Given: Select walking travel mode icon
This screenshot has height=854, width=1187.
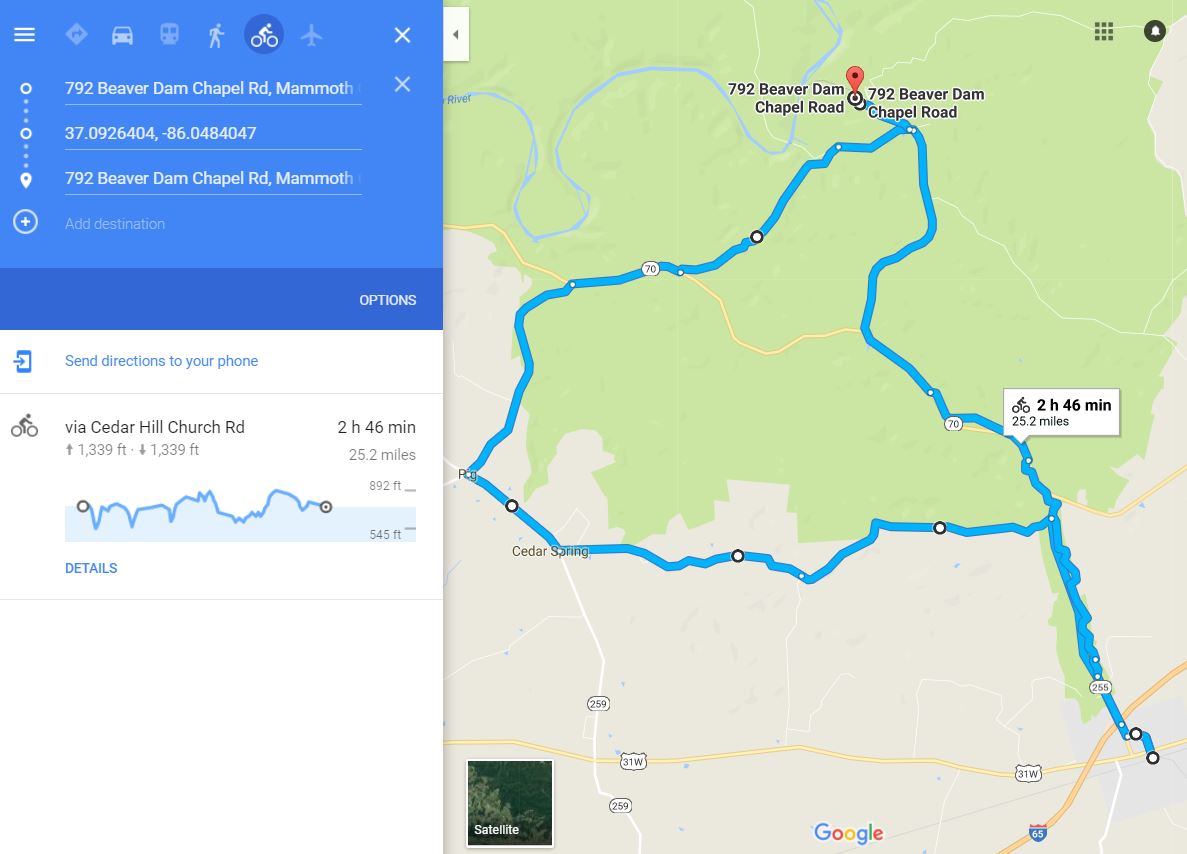Looking at the screenshot, I should (x=217, y=35).
